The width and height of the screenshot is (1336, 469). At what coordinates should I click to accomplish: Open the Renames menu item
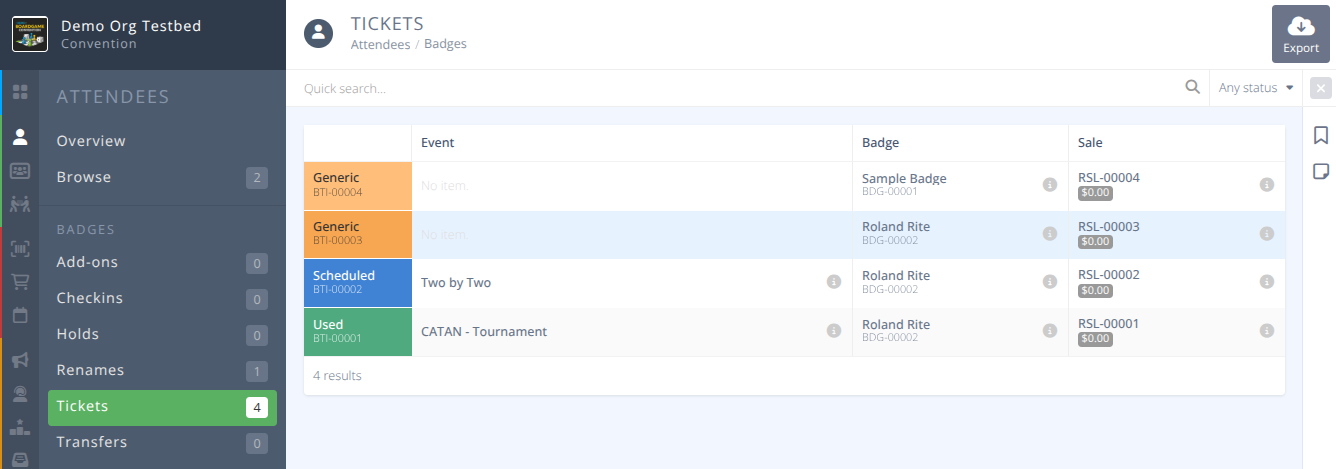(90, 370)
